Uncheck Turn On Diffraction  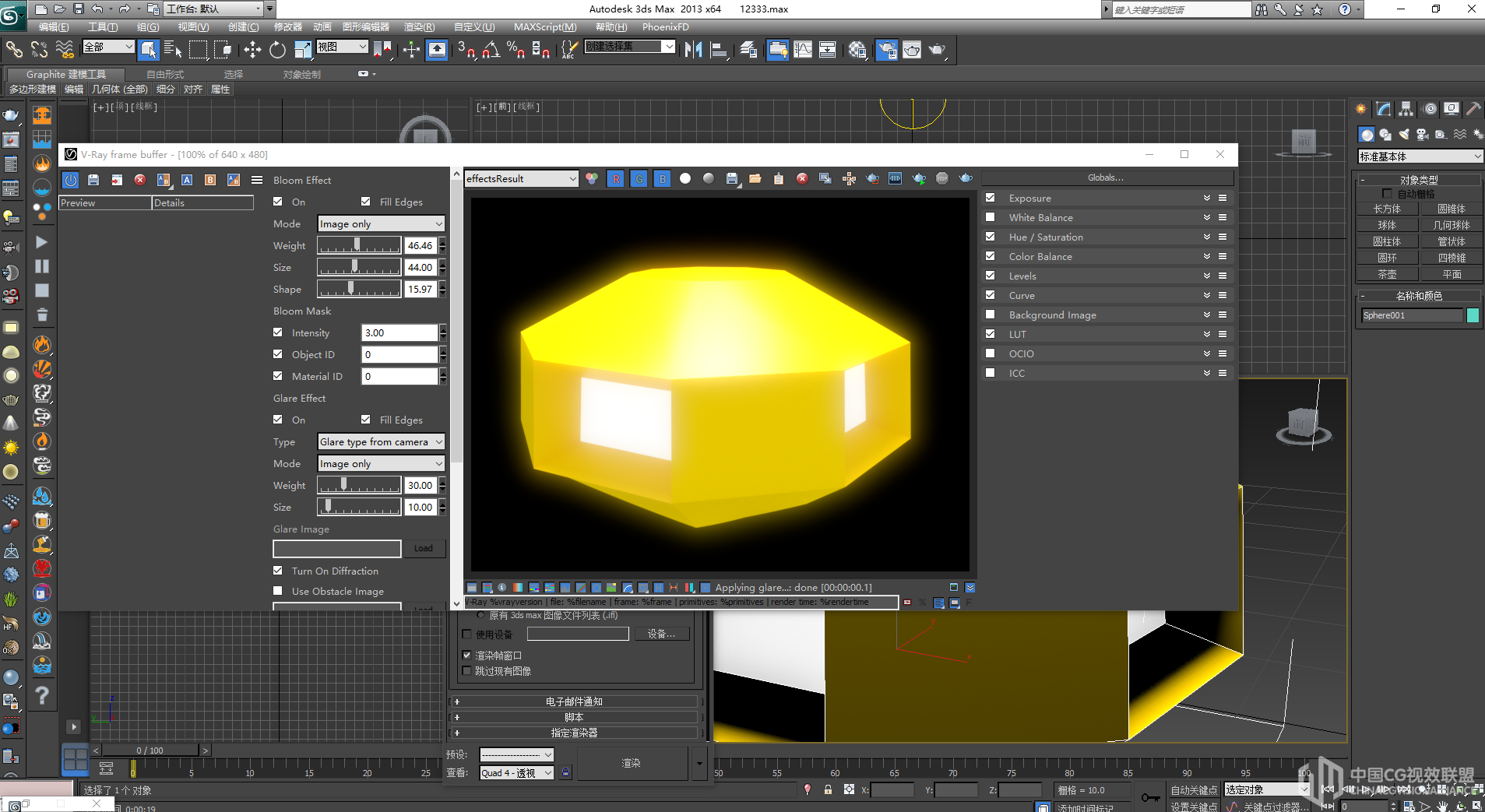click(278, 571)
